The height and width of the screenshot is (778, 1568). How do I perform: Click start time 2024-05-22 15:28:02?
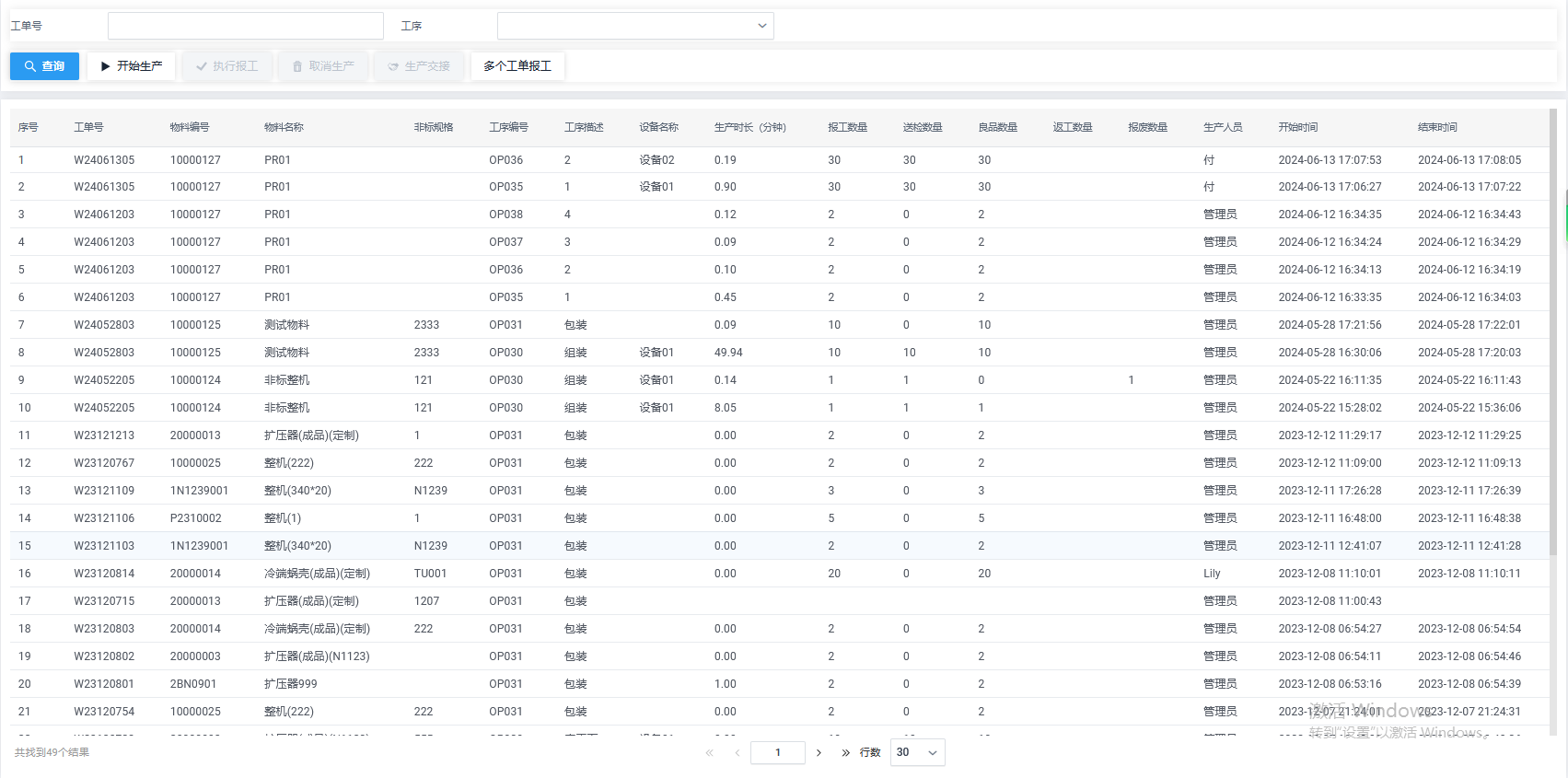[x=1330, y=408]
